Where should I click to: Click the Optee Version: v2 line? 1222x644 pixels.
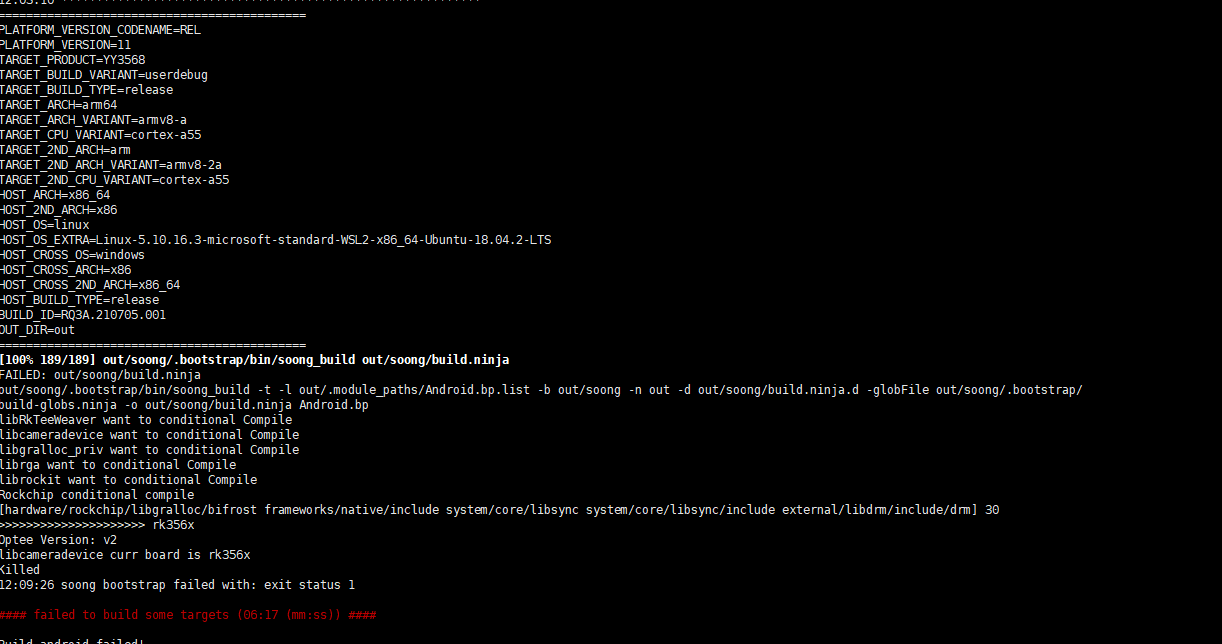click(x=58, y=540)
